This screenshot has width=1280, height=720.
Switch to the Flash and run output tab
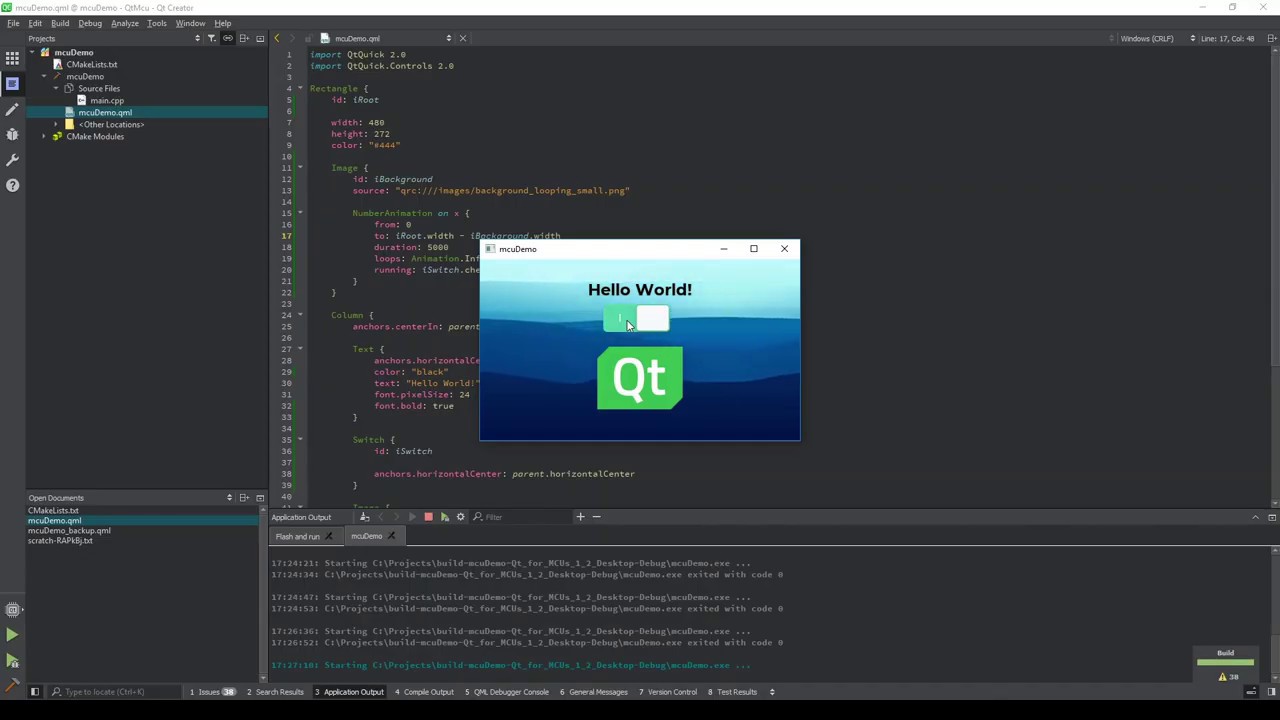click(x=297, y=537)
